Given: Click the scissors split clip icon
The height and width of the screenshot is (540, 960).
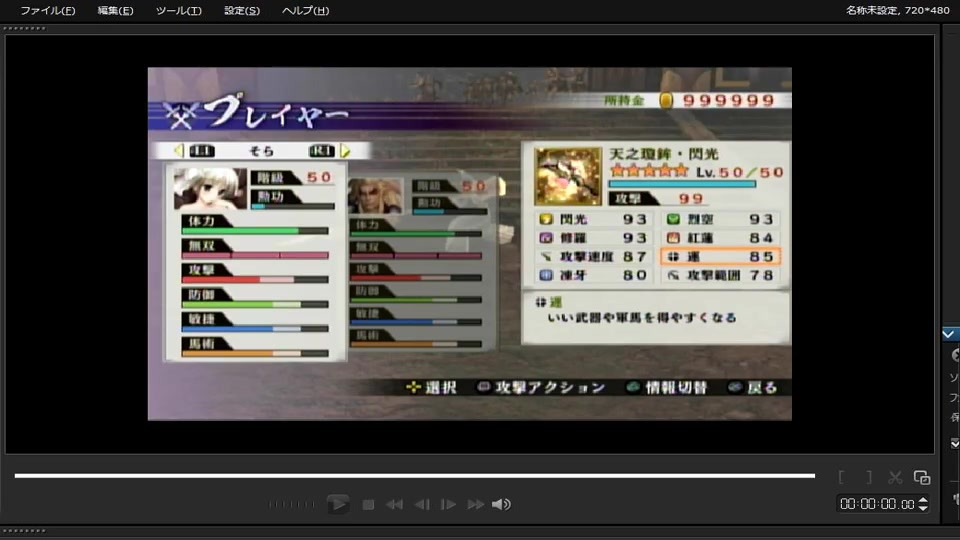Looking at the screenshot, I should coord(895,477).
